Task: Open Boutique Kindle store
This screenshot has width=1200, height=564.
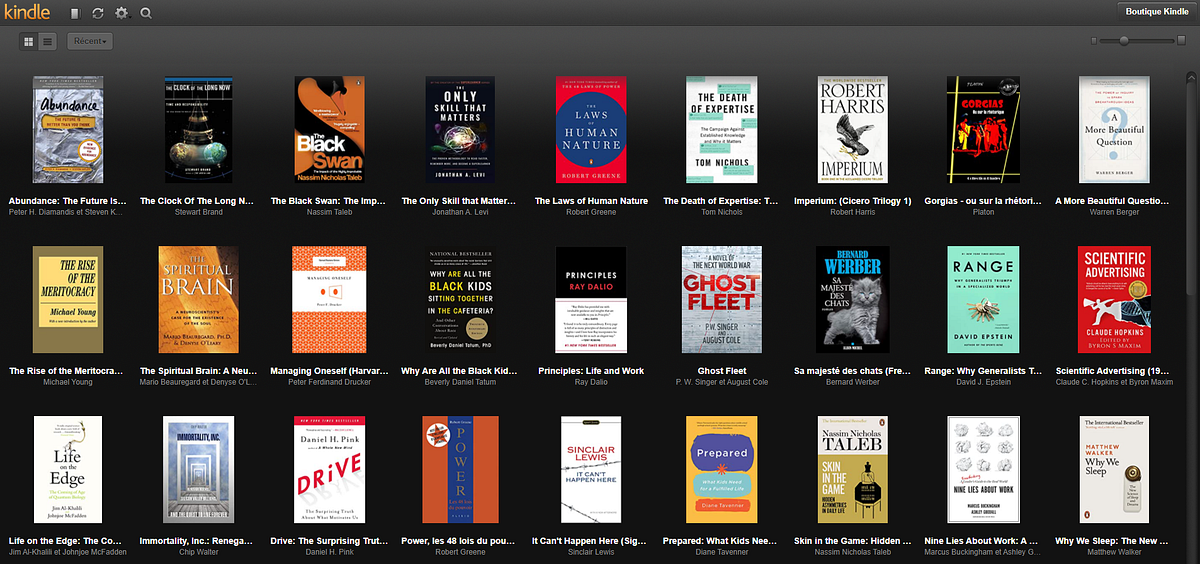Action: (1156, 11)
